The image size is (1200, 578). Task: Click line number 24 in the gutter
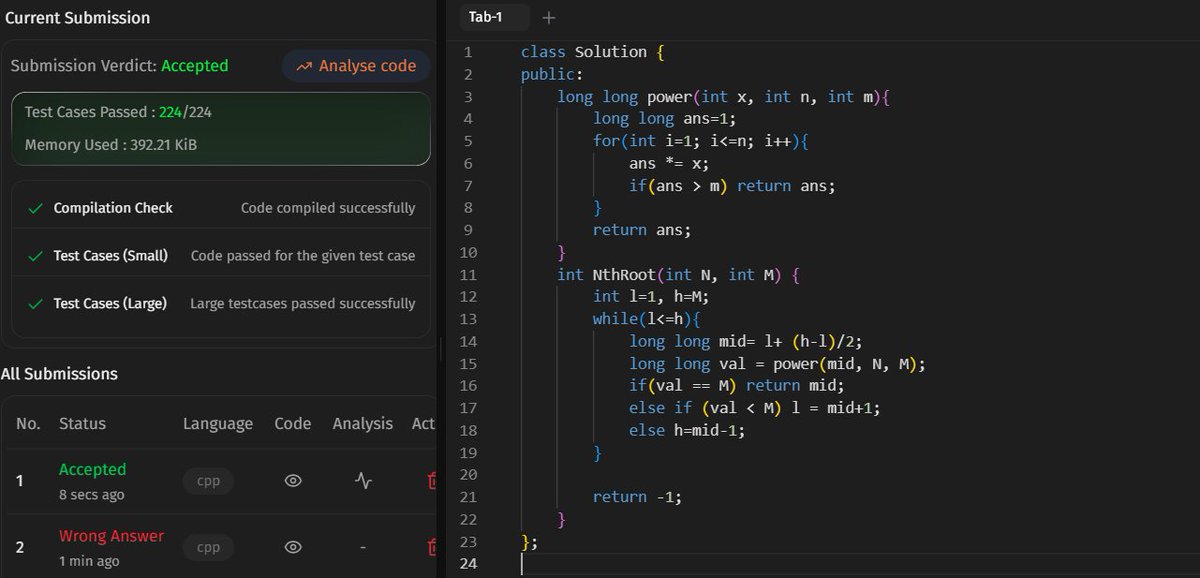coord(470,563)
